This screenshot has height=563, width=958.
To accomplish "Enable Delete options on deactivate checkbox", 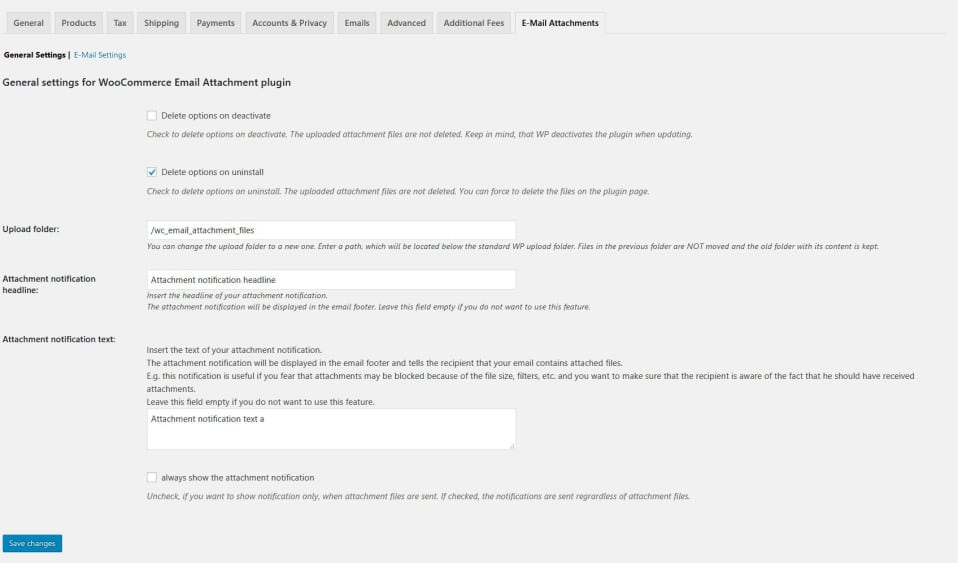I will pyautogui.click(x=152, y=116).
